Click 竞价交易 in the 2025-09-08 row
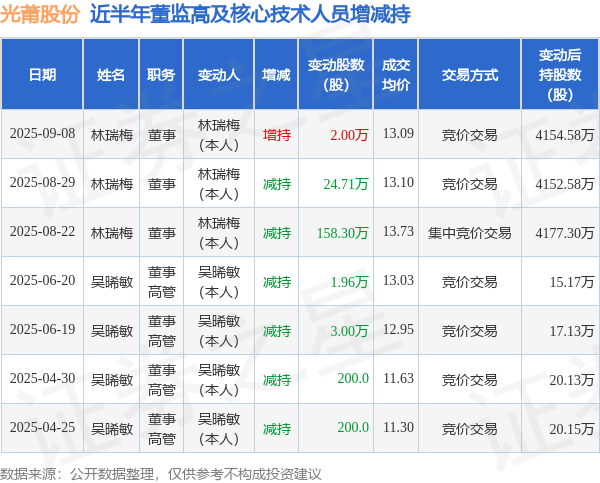Image resolution: width=600 pixels, height=483 pixels. 470,135
